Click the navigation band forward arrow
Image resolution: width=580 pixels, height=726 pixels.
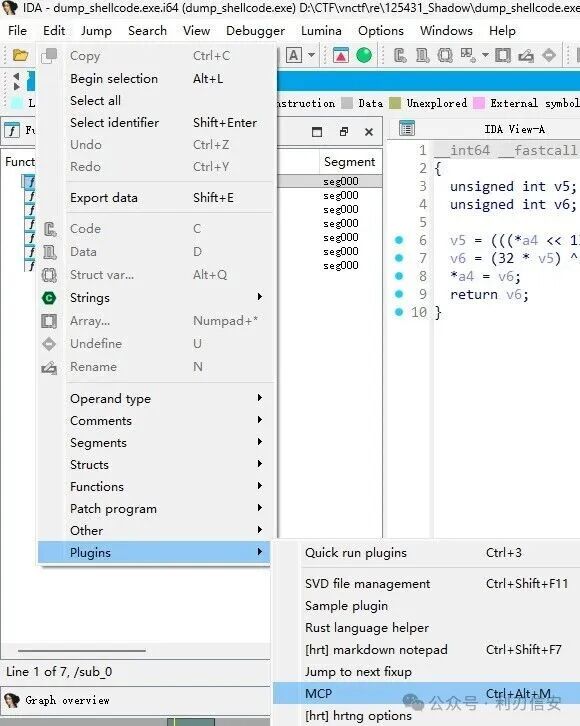point(17,86)
